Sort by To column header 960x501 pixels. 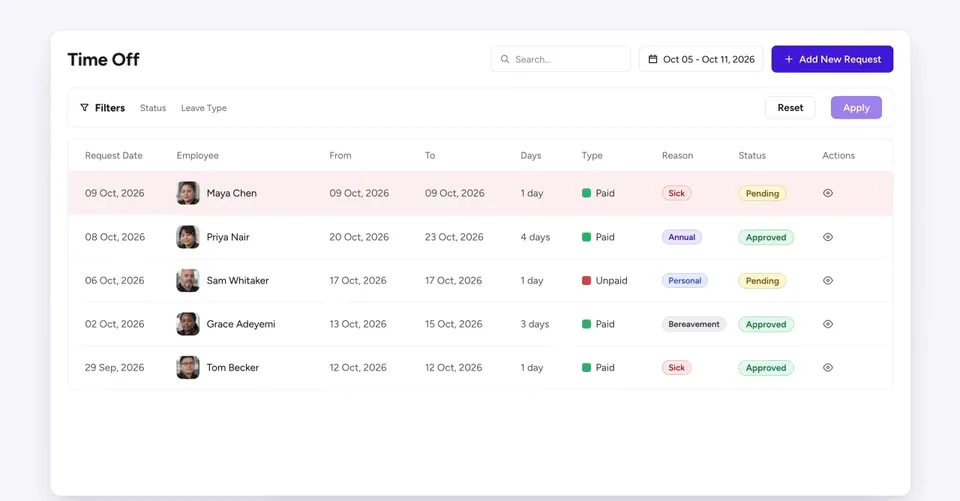tap(430, 156)
